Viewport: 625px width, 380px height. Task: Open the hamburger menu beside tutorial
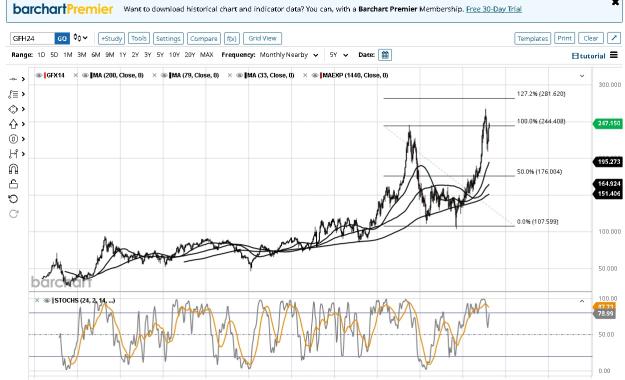tap(614, 55)
